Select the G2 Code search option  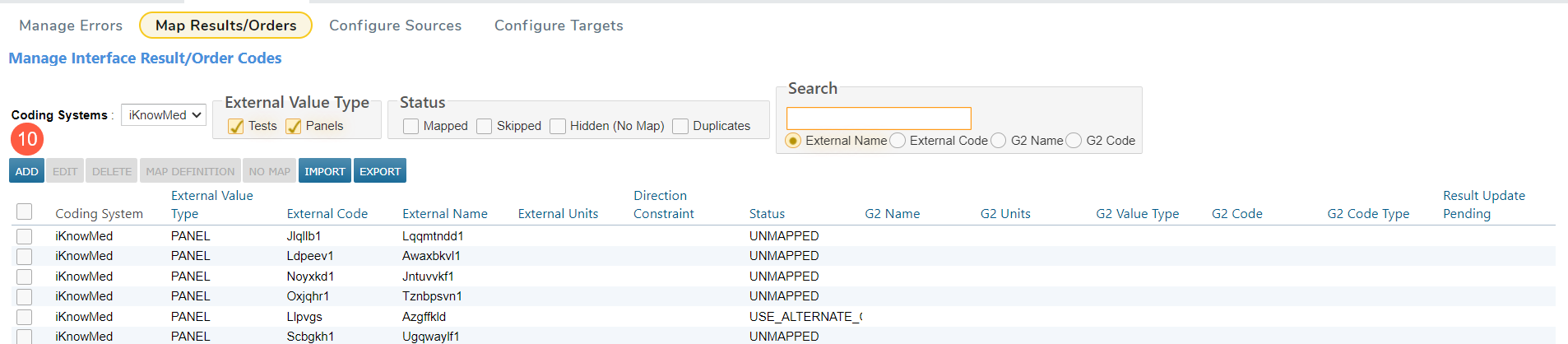[x=1074, y=141]
